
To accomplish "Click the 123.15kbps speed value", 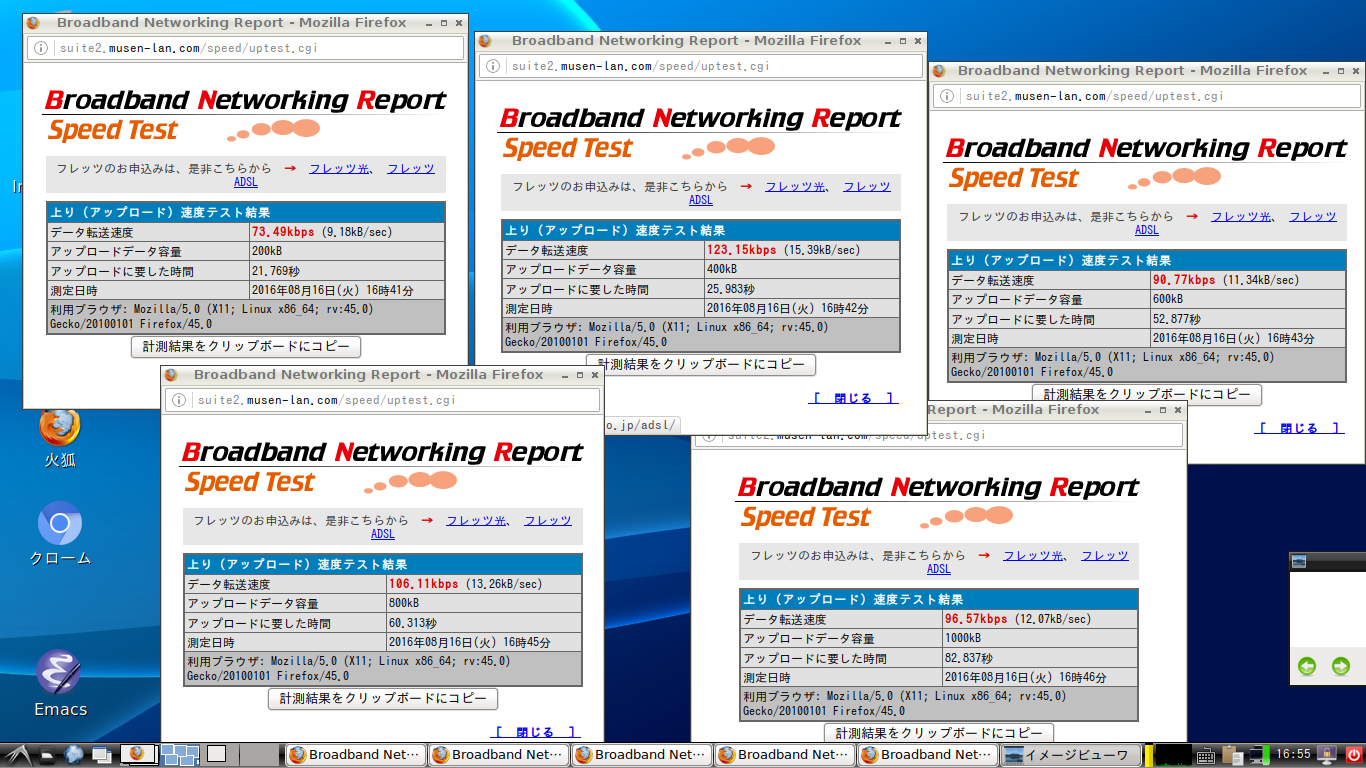I will 741,250.
